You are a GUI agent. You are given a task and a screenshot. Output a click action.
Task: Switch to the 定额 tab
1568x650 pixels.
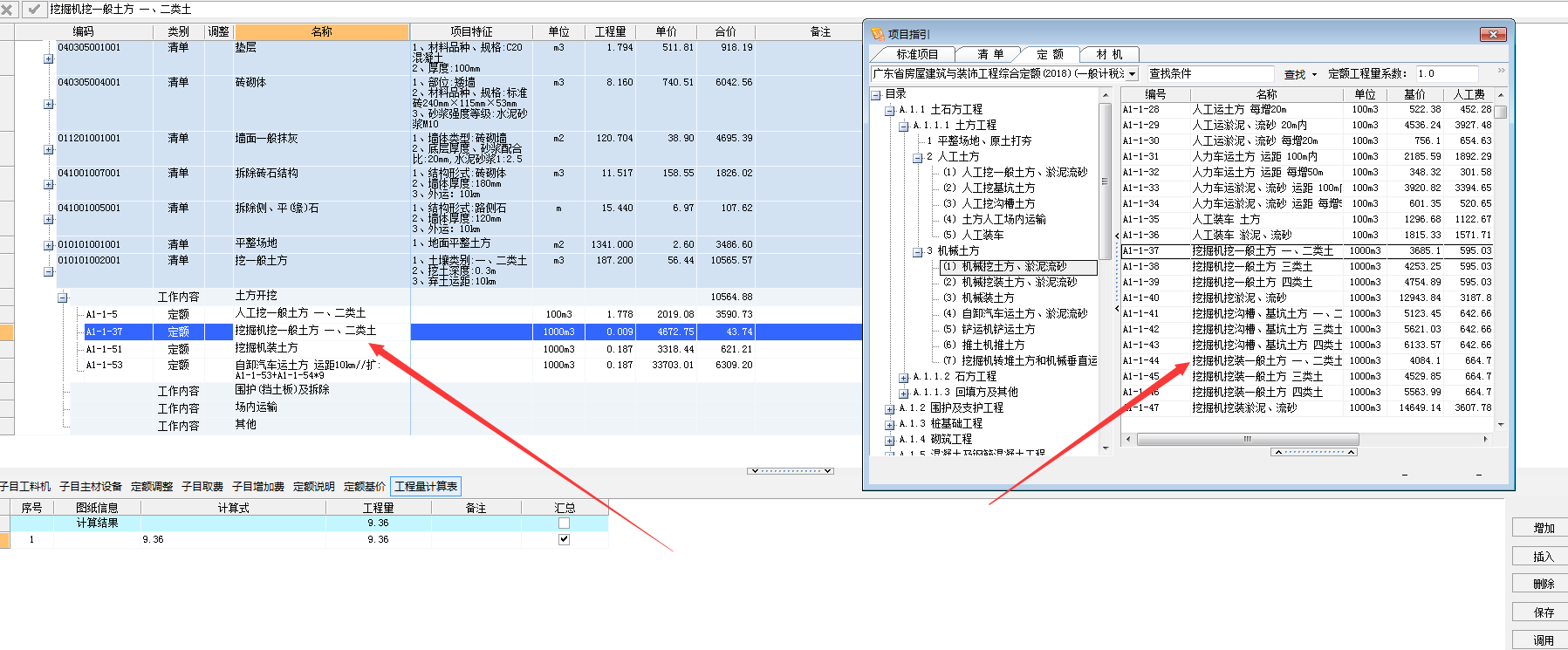pos(1050,54)
